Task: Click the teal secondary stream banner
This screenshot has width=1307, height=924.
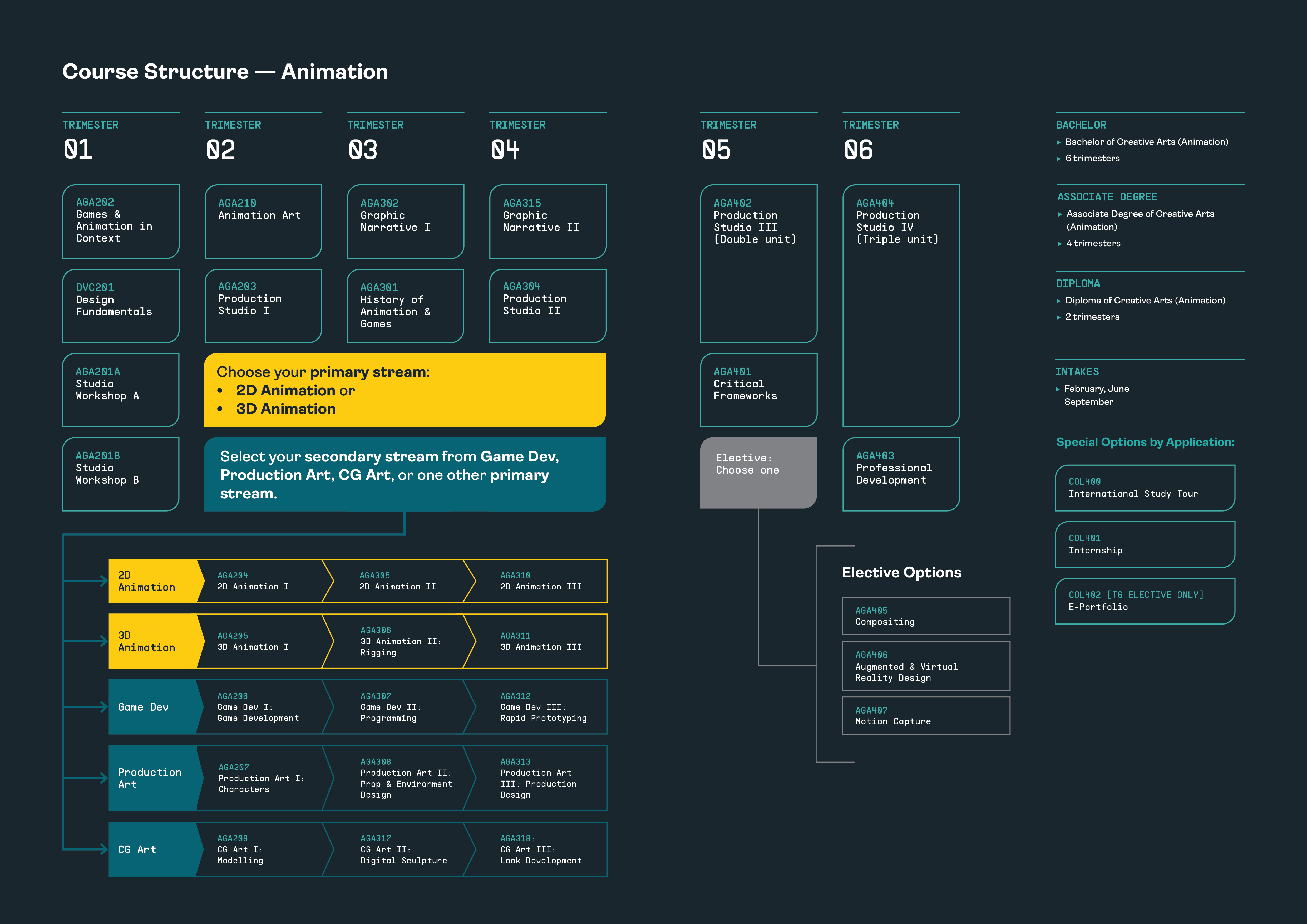Action: coord(404,474)
